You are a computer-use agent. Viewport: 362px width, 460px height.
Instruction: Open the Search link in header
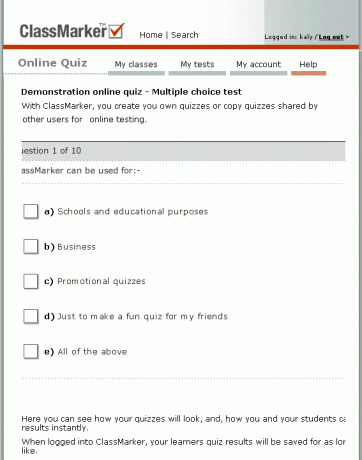[185, 35]
